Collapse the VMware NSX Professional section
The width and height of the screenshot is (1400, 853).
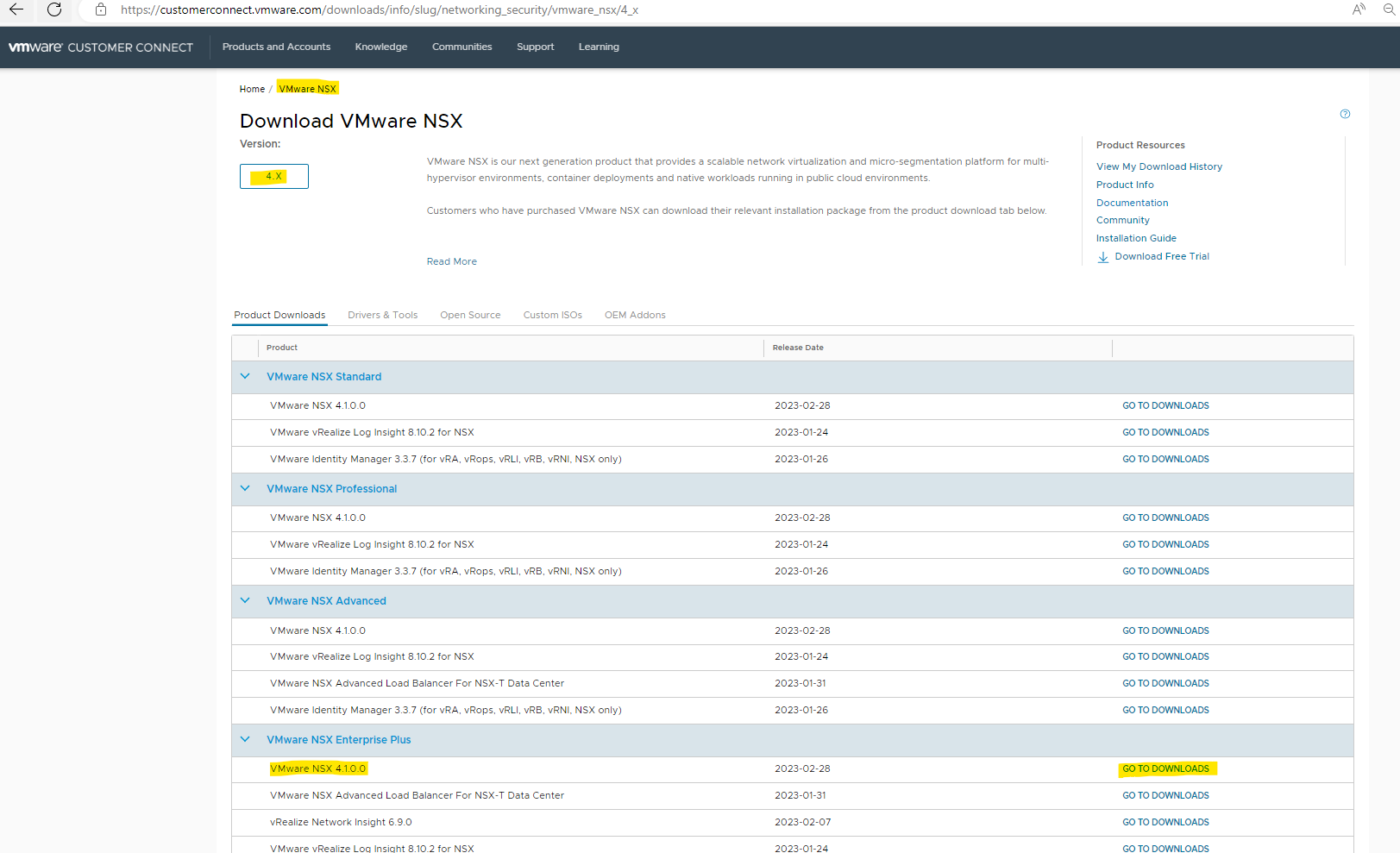[x=245, y=489]
